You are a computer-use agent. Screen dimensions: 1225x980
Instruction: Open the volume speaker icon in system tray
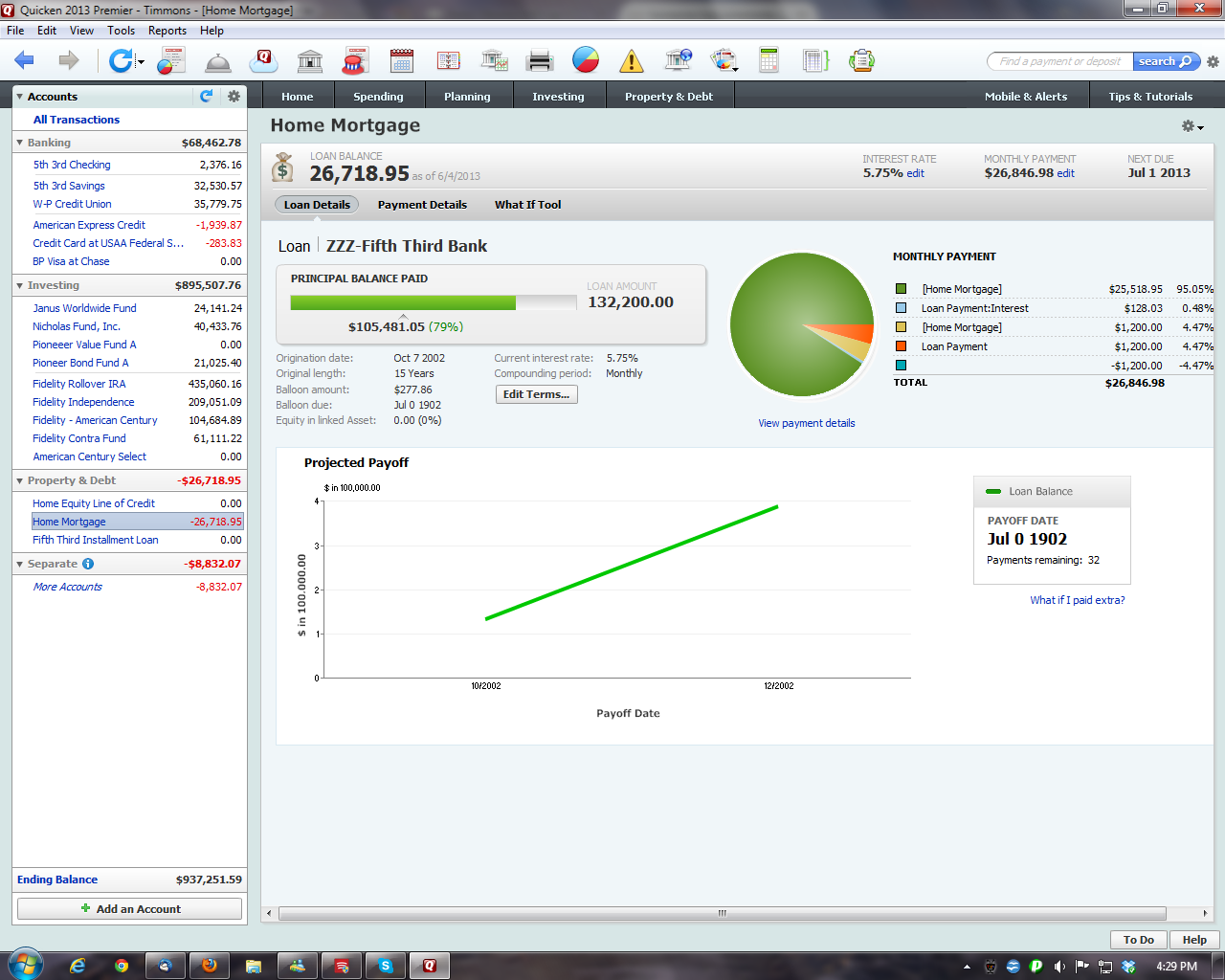pyautogui.click(x=1059, y=967)
